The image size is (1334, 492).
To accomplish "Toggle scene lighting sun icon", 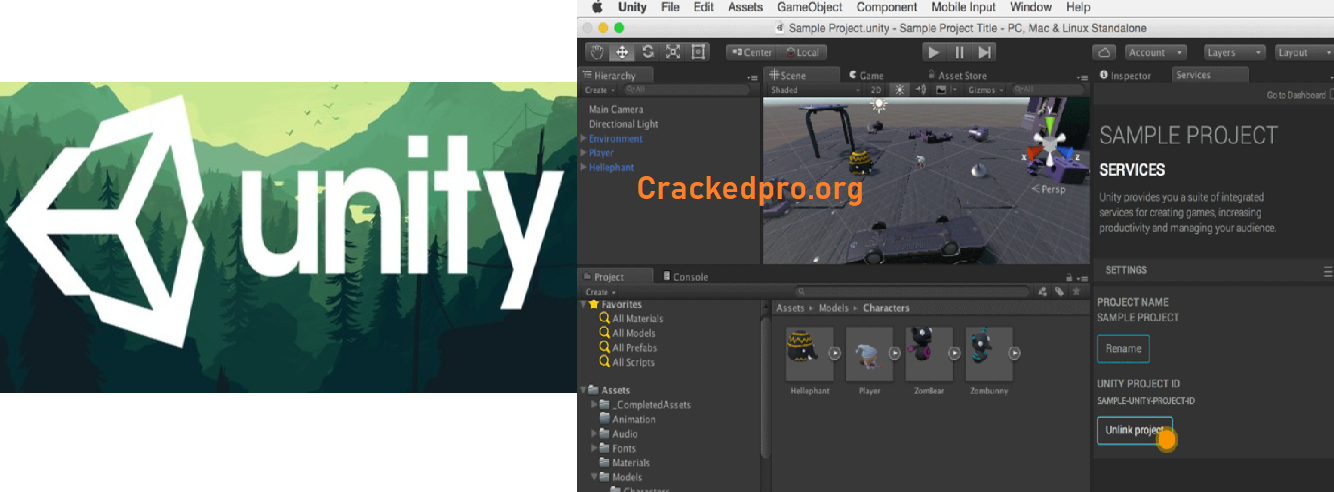I will (899, 90).
